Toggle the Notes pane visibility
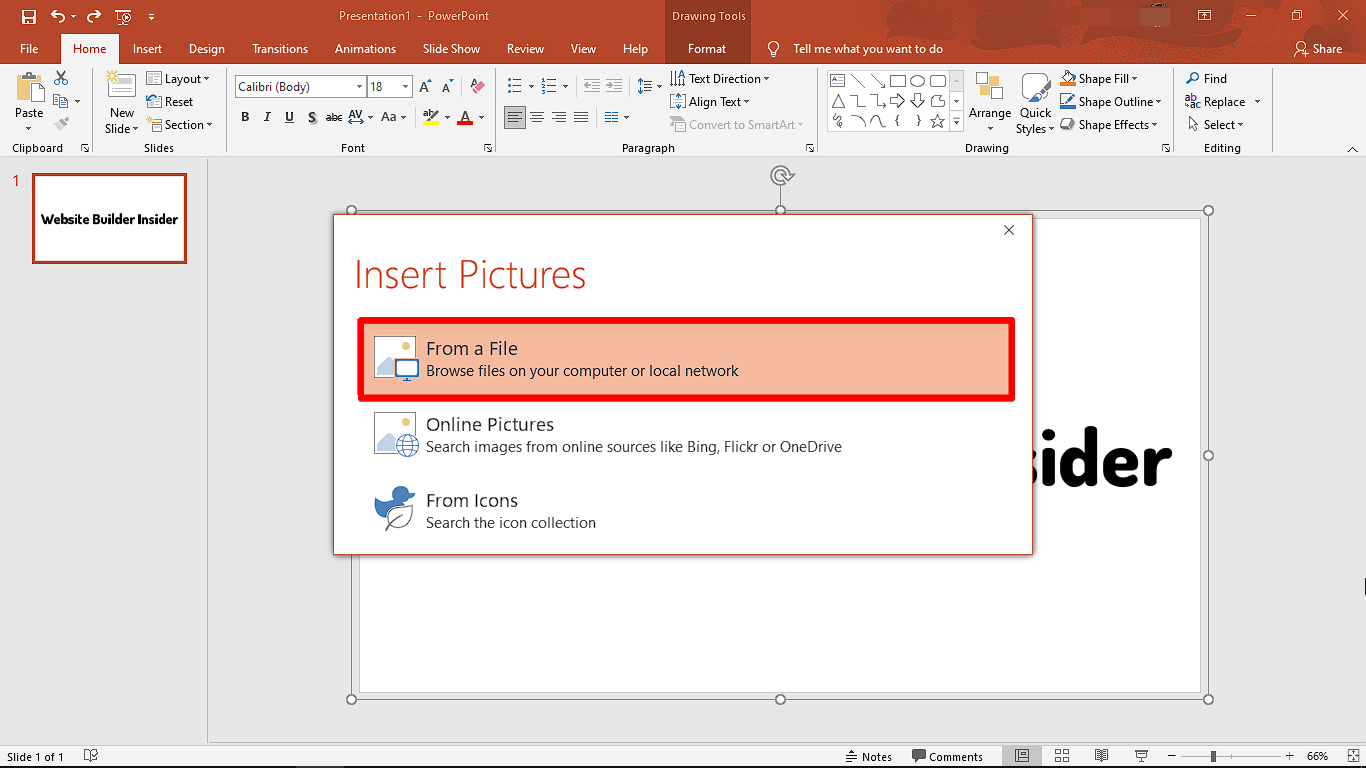This screenshot has width=1366, height=768. (868, 756)
